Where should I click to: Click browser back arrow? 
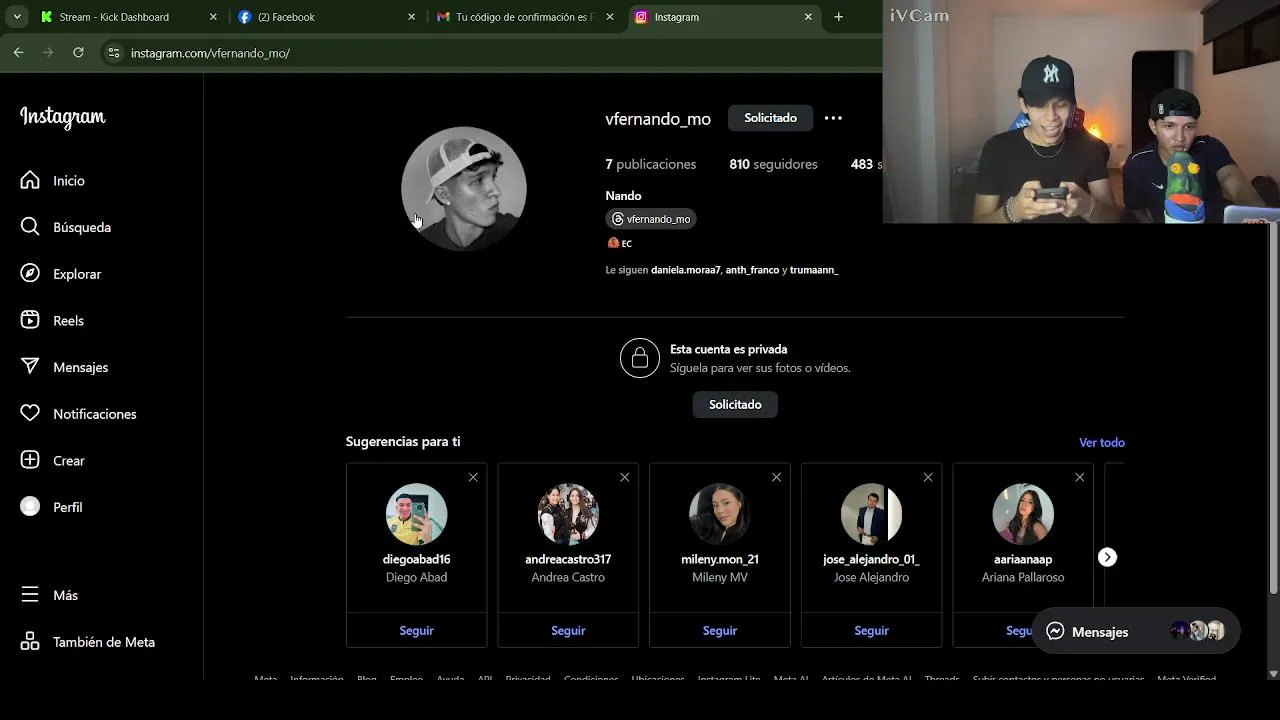coord(18,52)
